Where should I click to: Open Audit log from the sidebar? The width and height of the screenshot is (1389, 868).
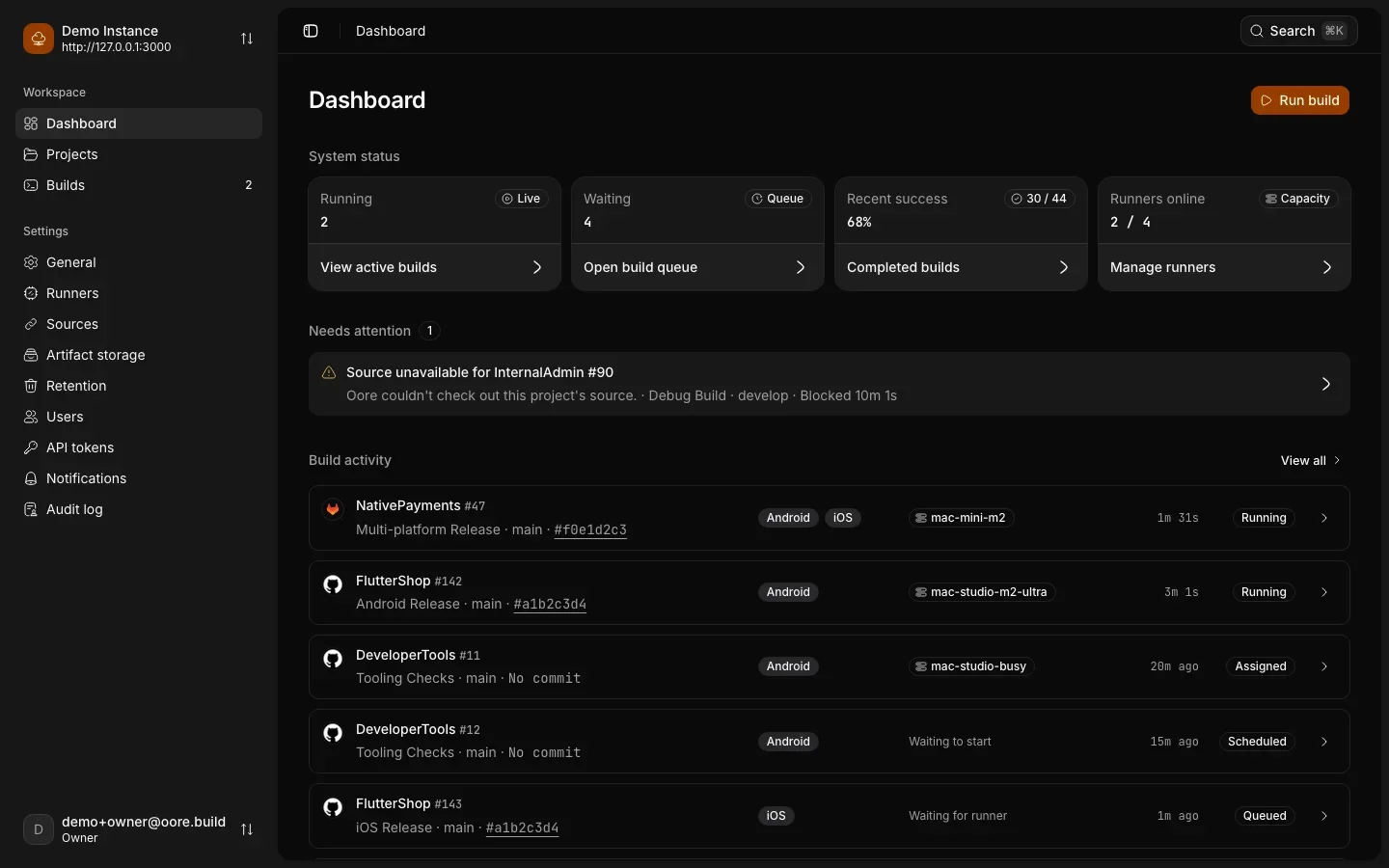[139, 509]
